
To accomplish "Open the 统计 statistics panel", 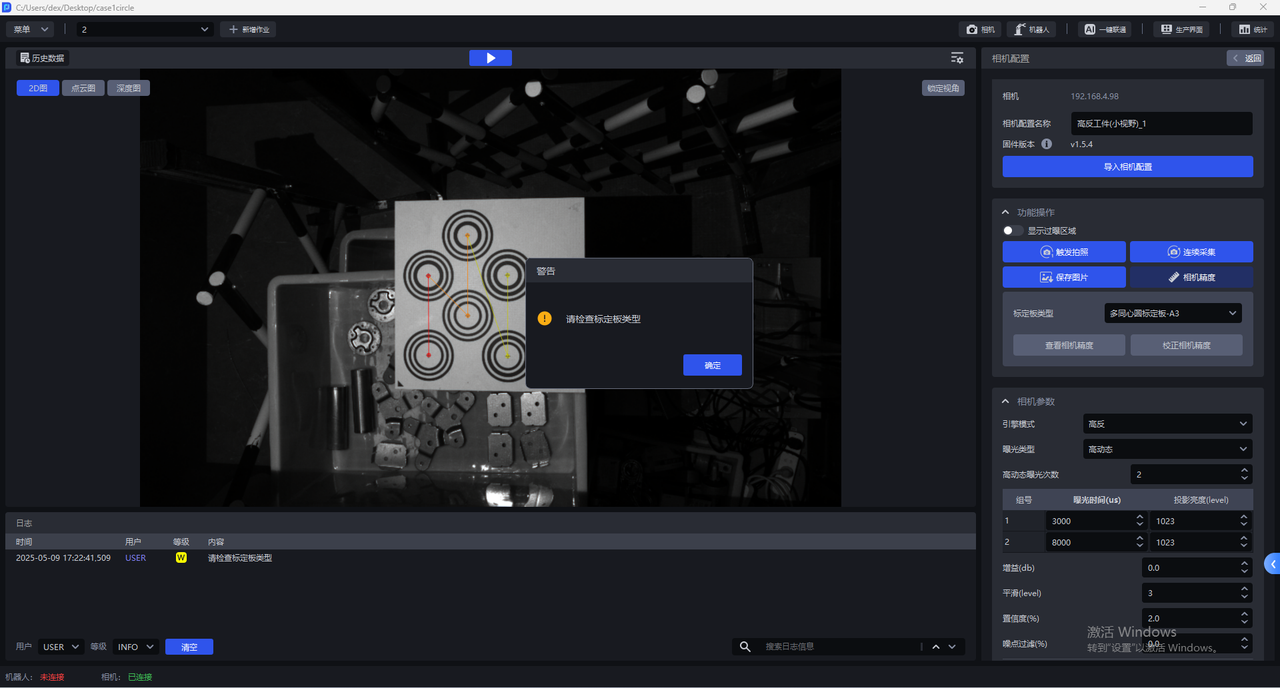I will tap(1253, 30).
